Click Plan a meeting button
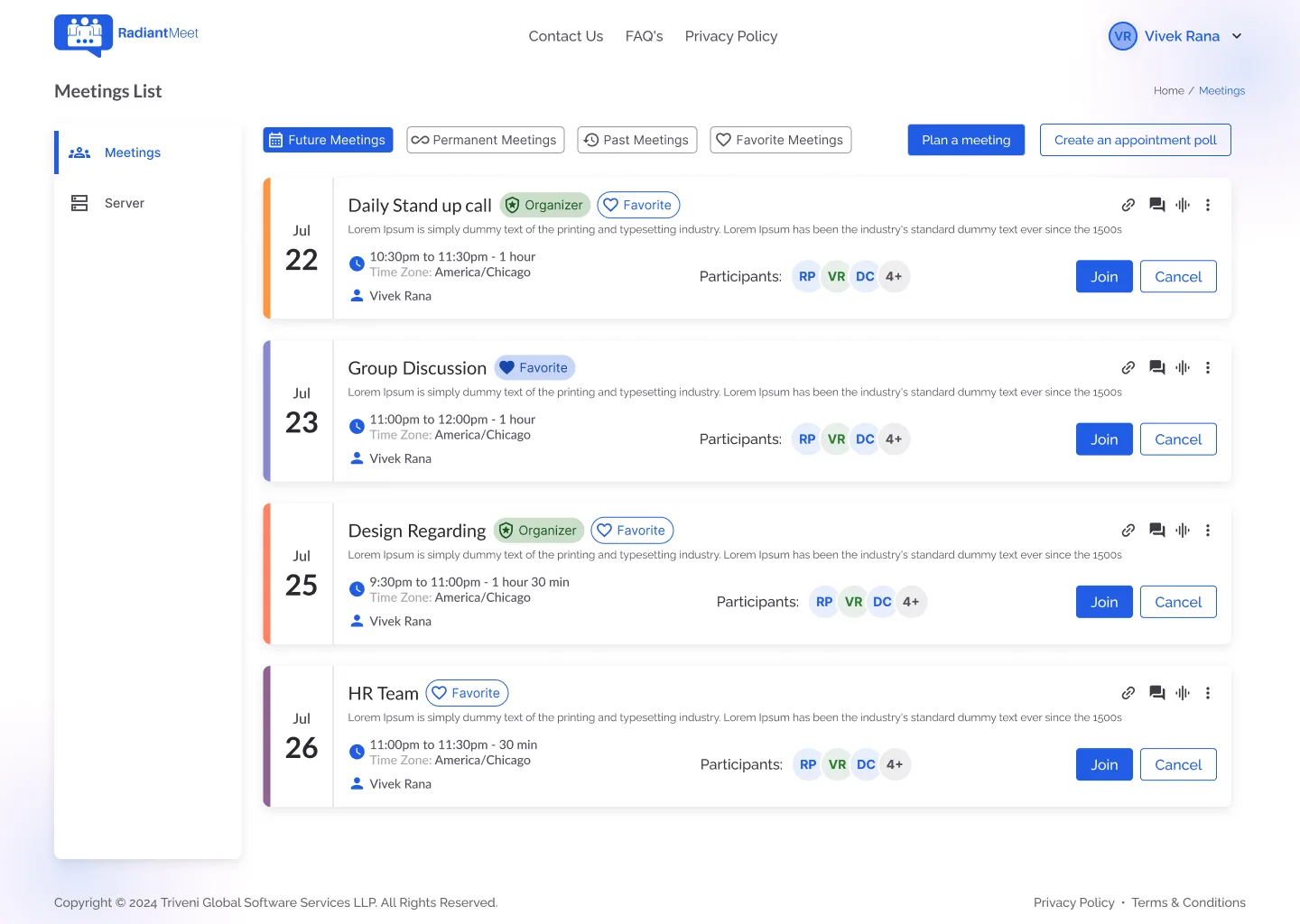1300x924 pixels. (966, 140)
